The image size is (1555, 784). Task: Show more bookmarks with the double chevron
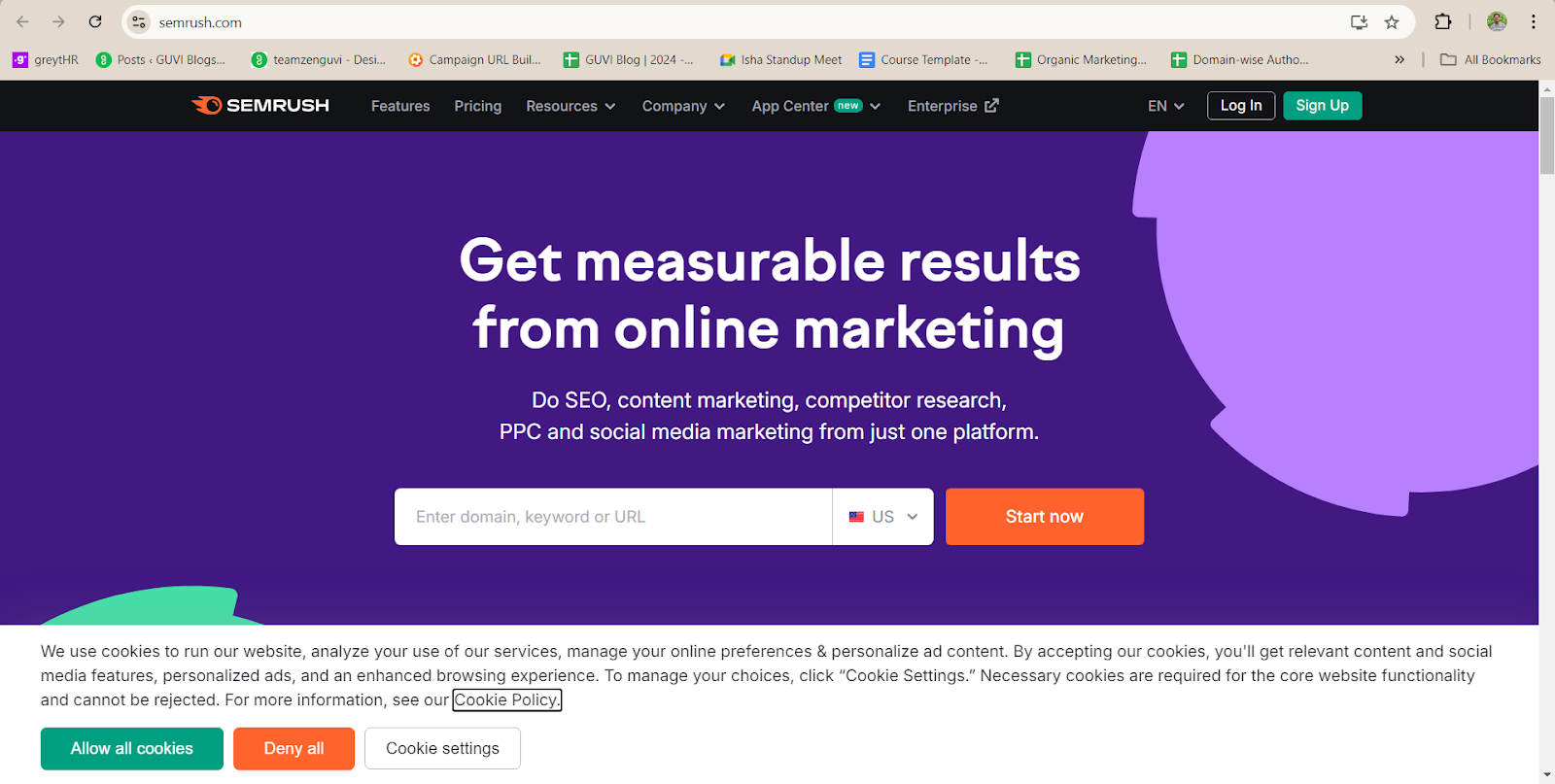[x=1399, y=59]
